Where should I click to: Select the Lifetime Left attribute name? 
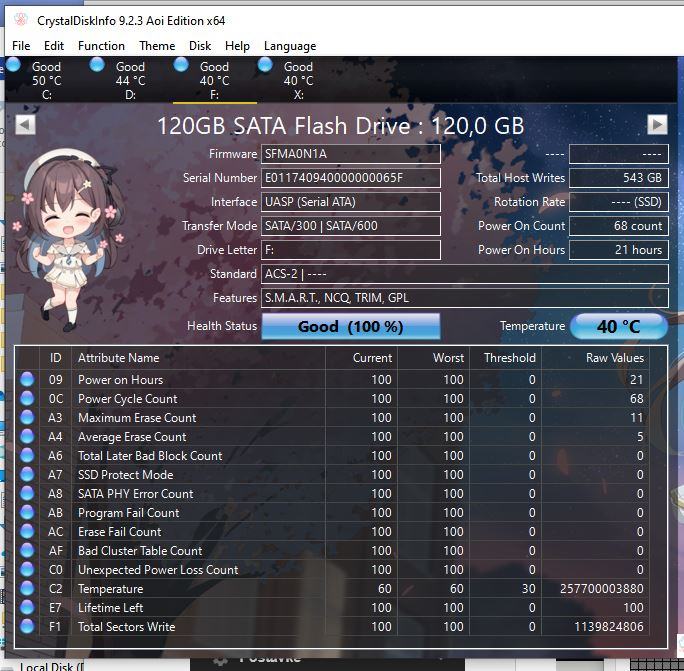[110, 607]
